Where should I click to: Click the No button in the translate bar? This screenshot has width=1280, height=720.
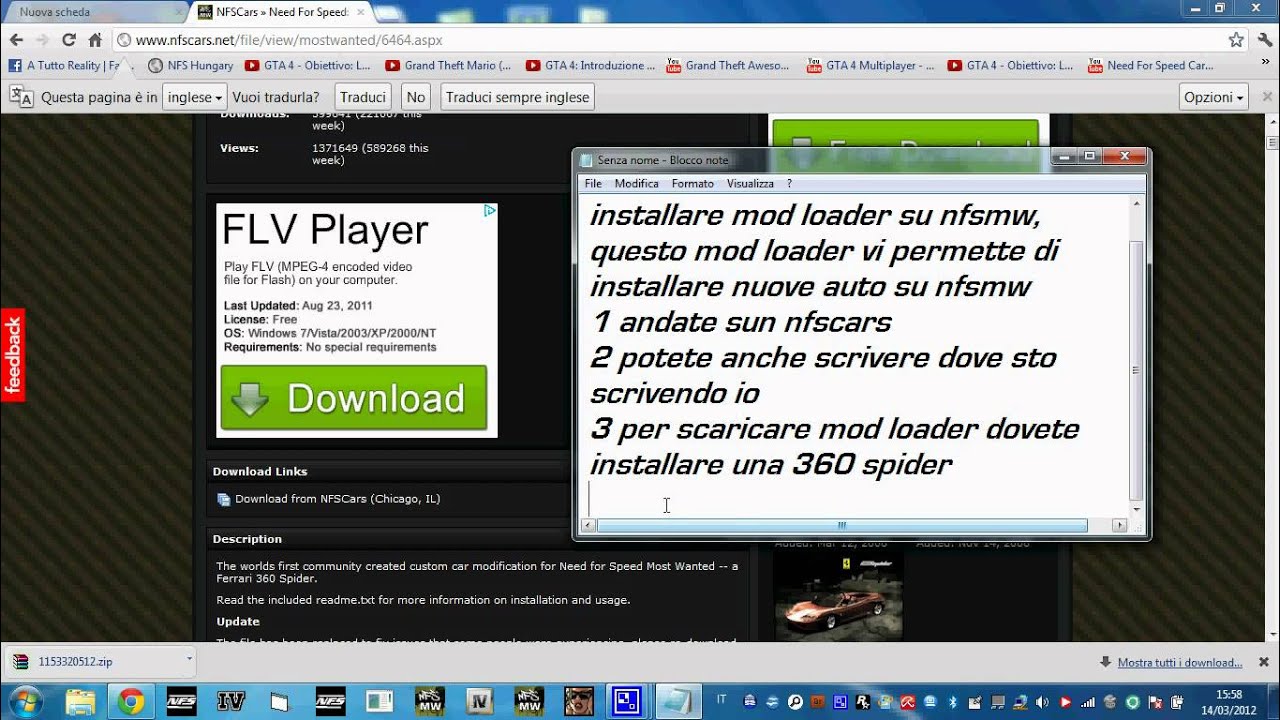(416, 97)
